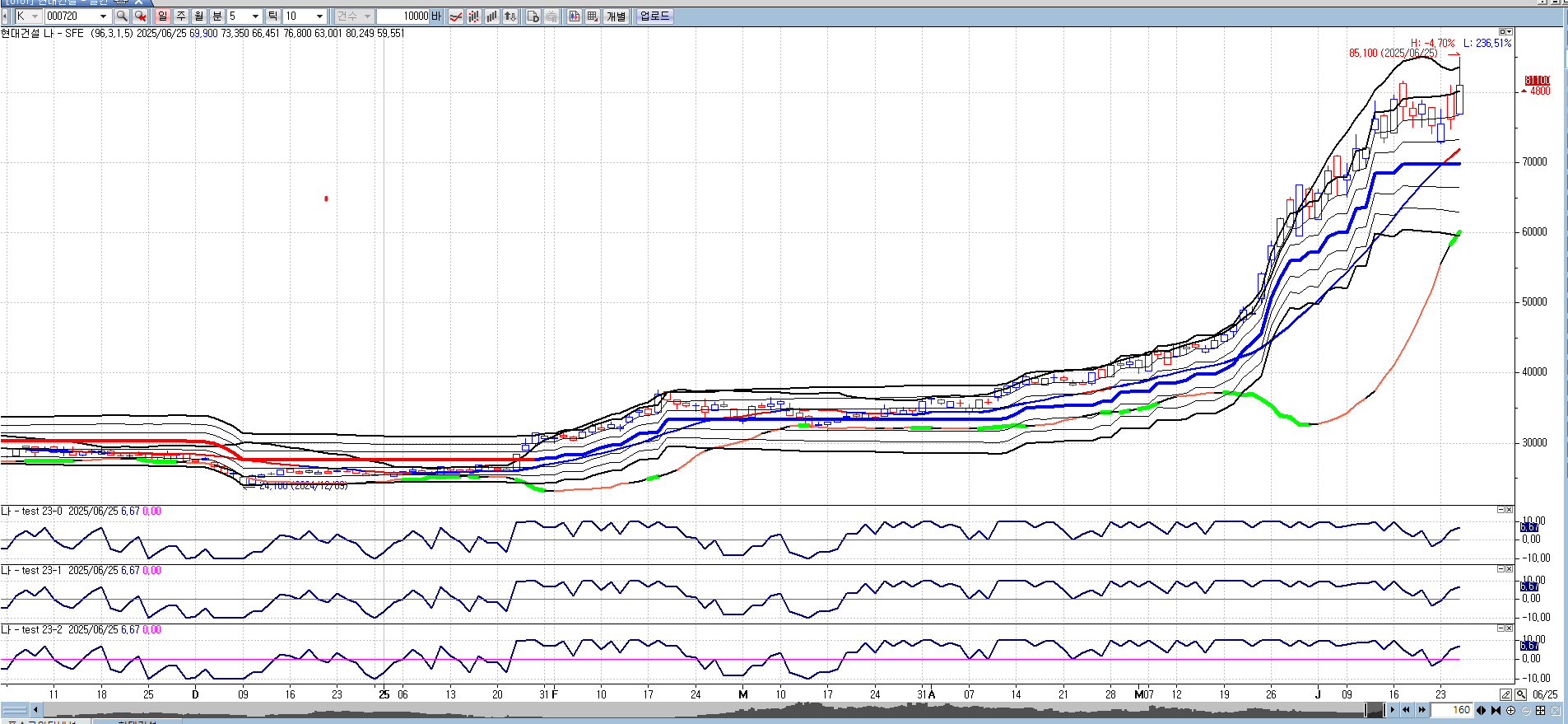Click the table grid icon in toolbar

(x=592, y=16)
